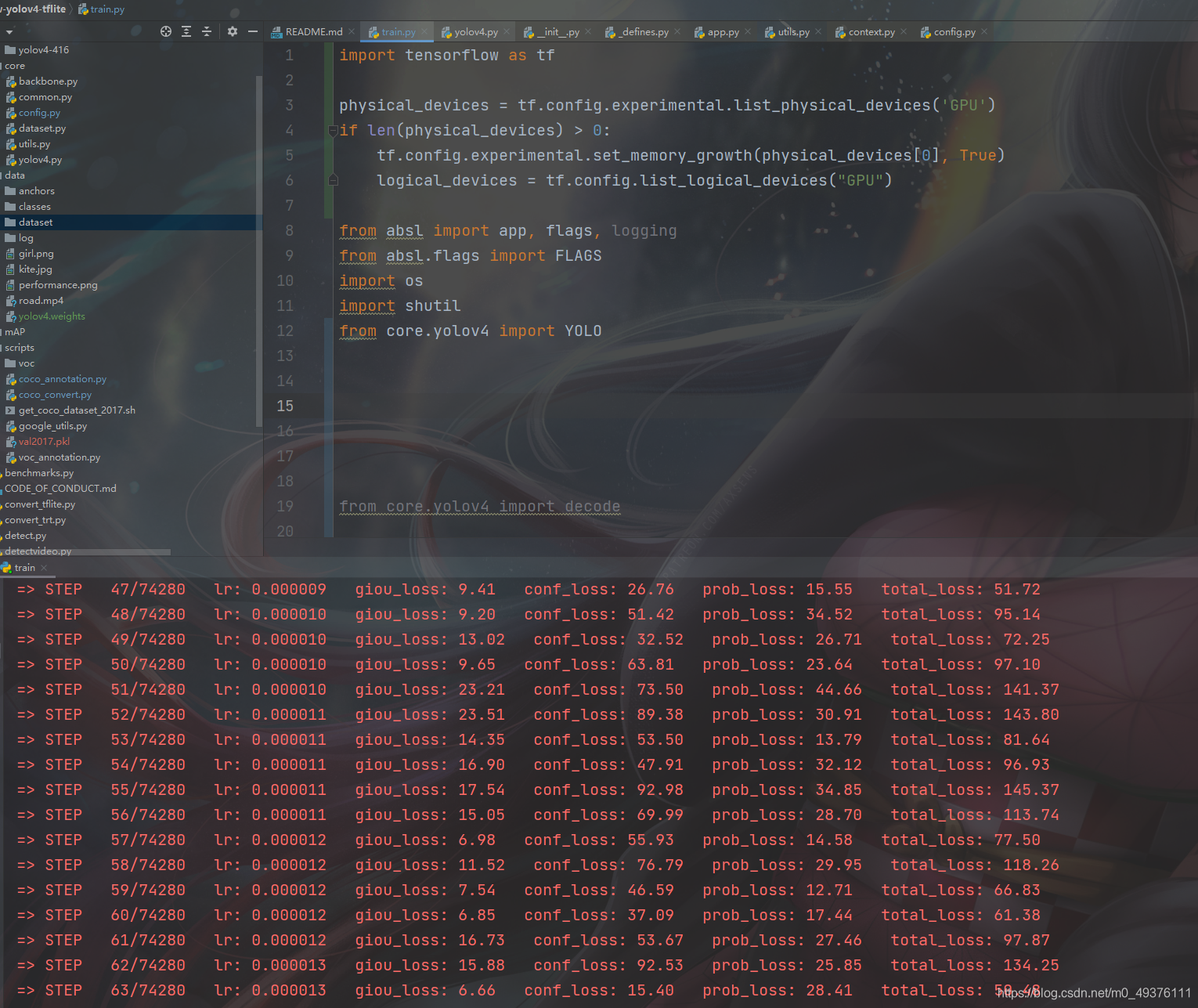The height and width of the screenshot is (1008, 1198).
Task: Collapse the code fold arrow at line 4
Action: tap(333, 130)
